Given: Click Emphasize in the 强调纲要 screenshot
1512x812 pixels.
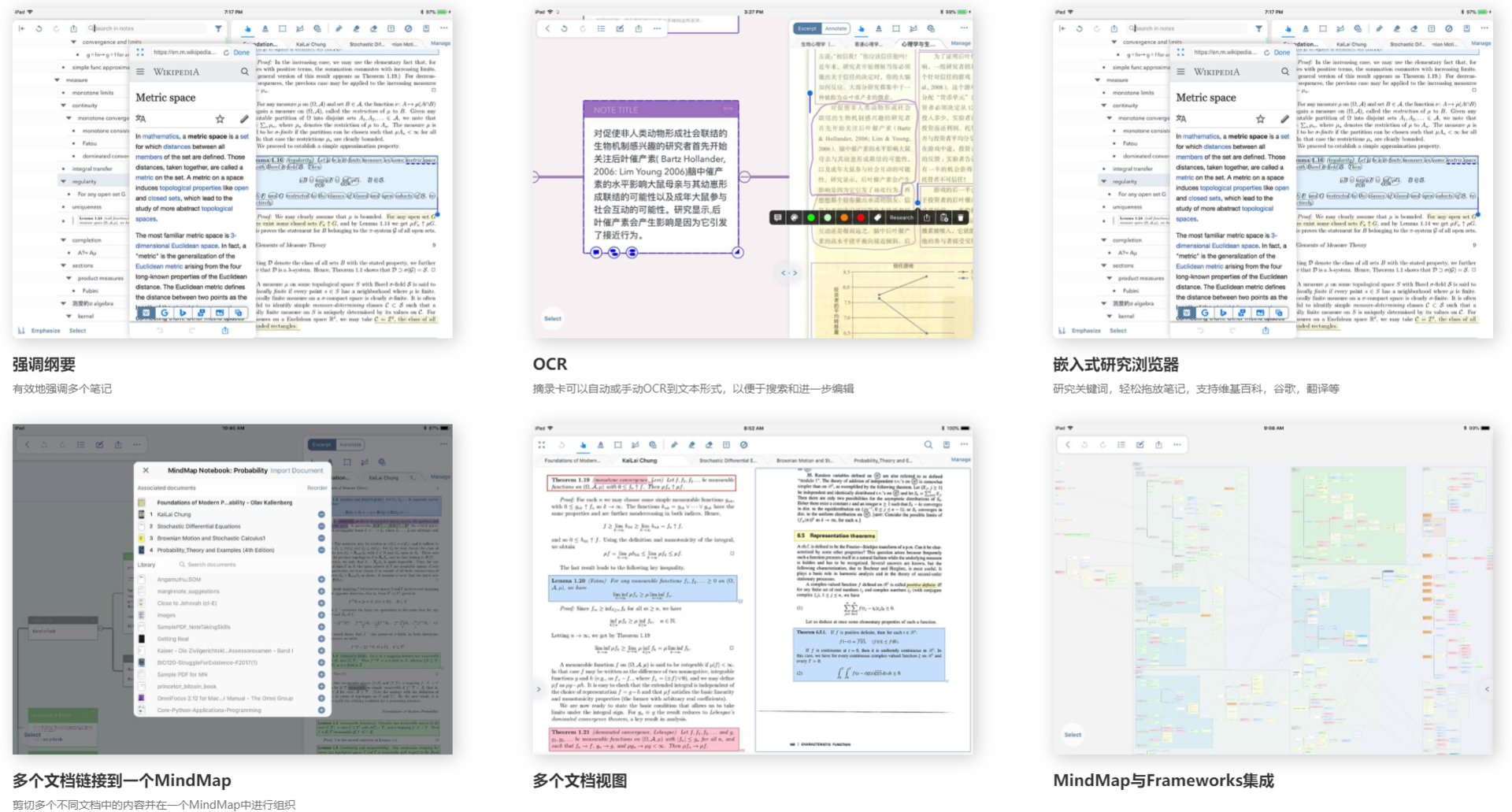Looking at the screenshot, I should (46, 331).
